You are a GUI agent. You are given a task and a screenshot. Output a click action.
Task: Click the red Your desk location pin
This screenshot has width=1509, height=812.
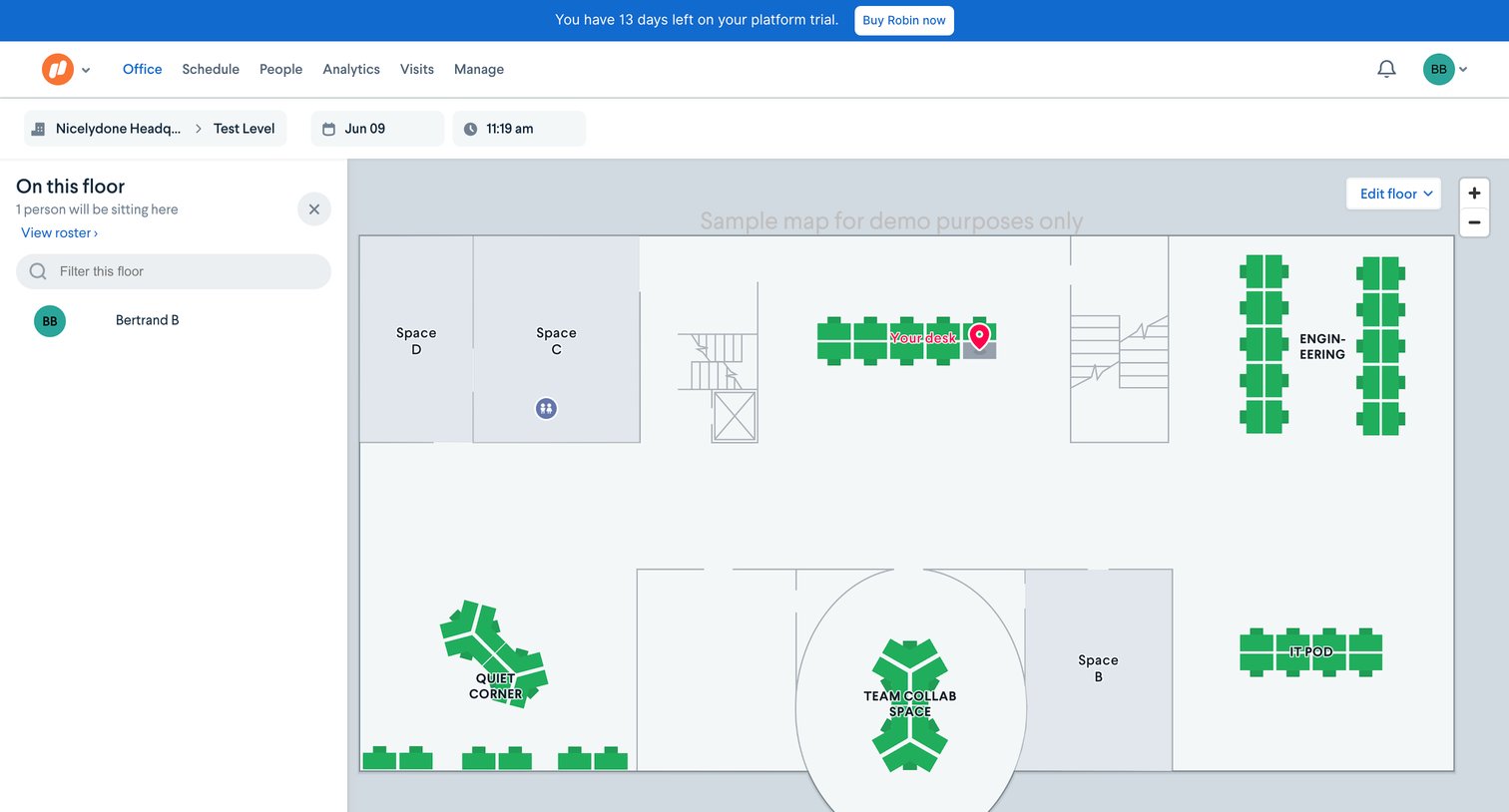(x=980, y=337)
